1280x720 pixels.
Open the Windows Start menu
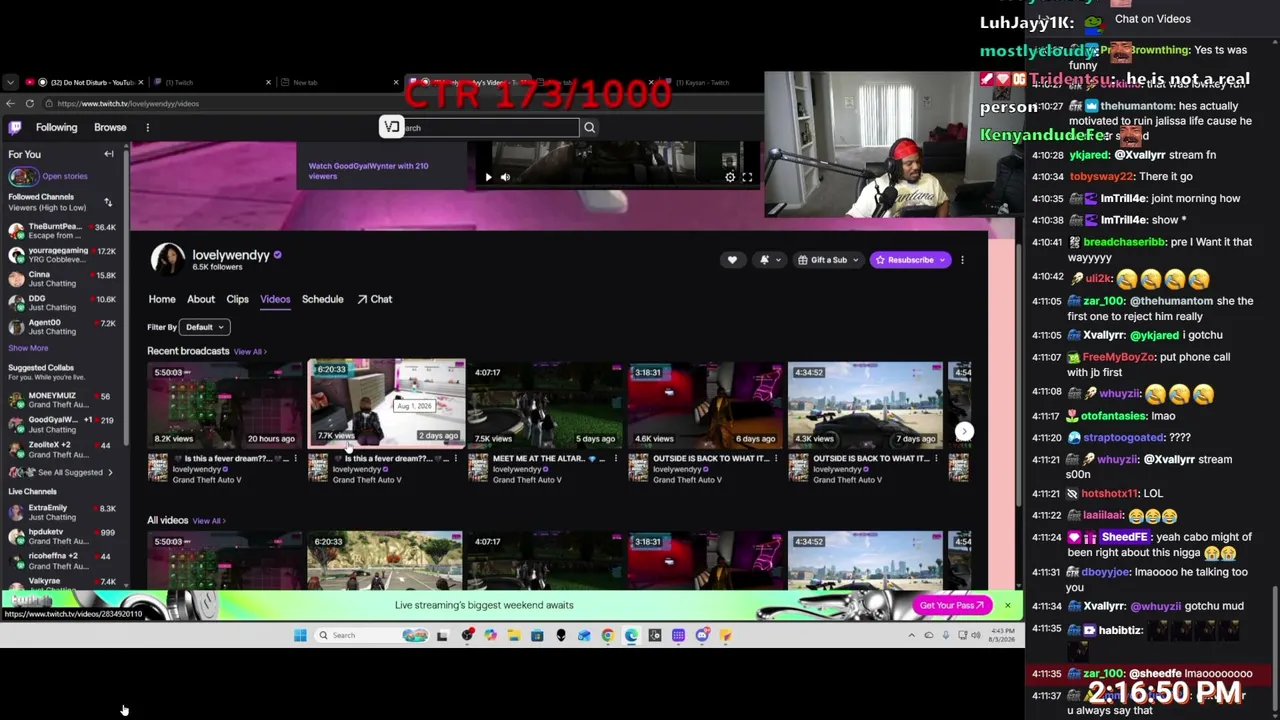(x=300, y=635)
